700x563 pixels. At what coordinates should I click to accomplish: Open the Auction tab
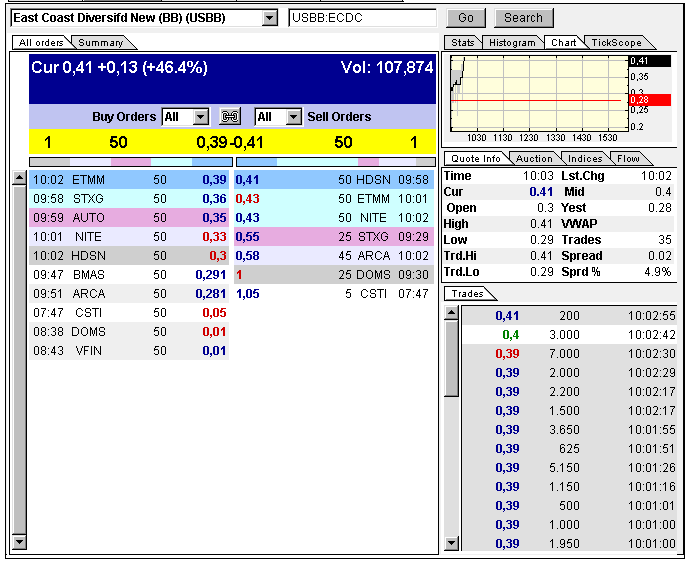point(533,158)
